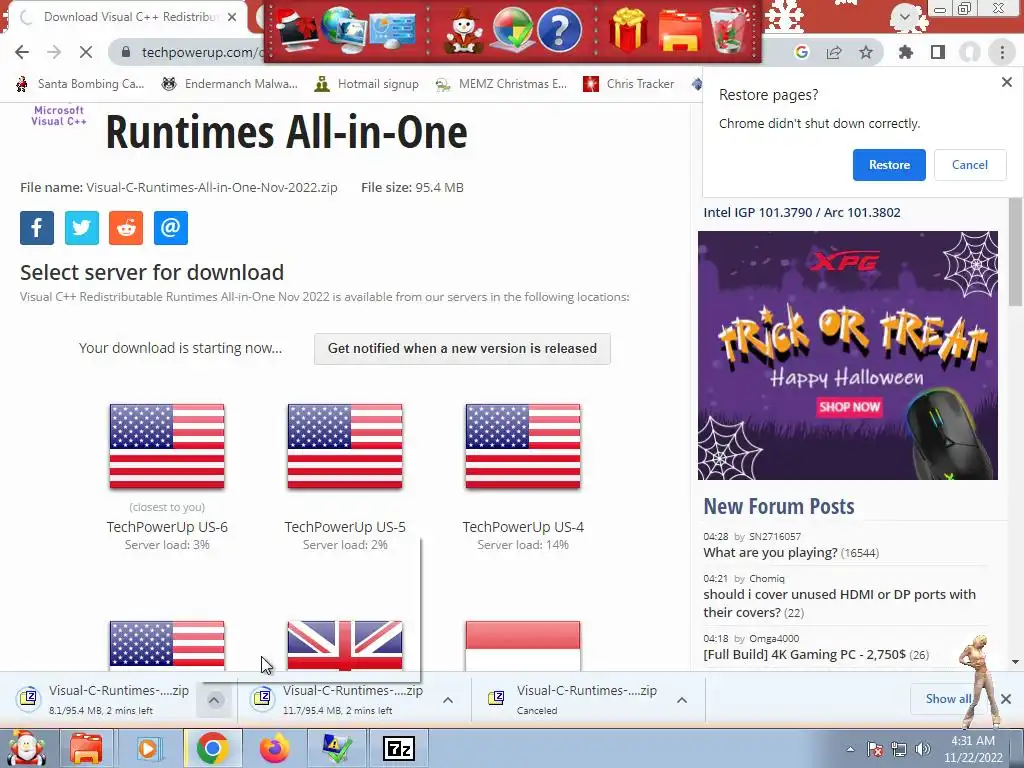Click the Intel IGP 101.3790 link
Viewport: 1024px width, 768px height.
coord(801,212)
